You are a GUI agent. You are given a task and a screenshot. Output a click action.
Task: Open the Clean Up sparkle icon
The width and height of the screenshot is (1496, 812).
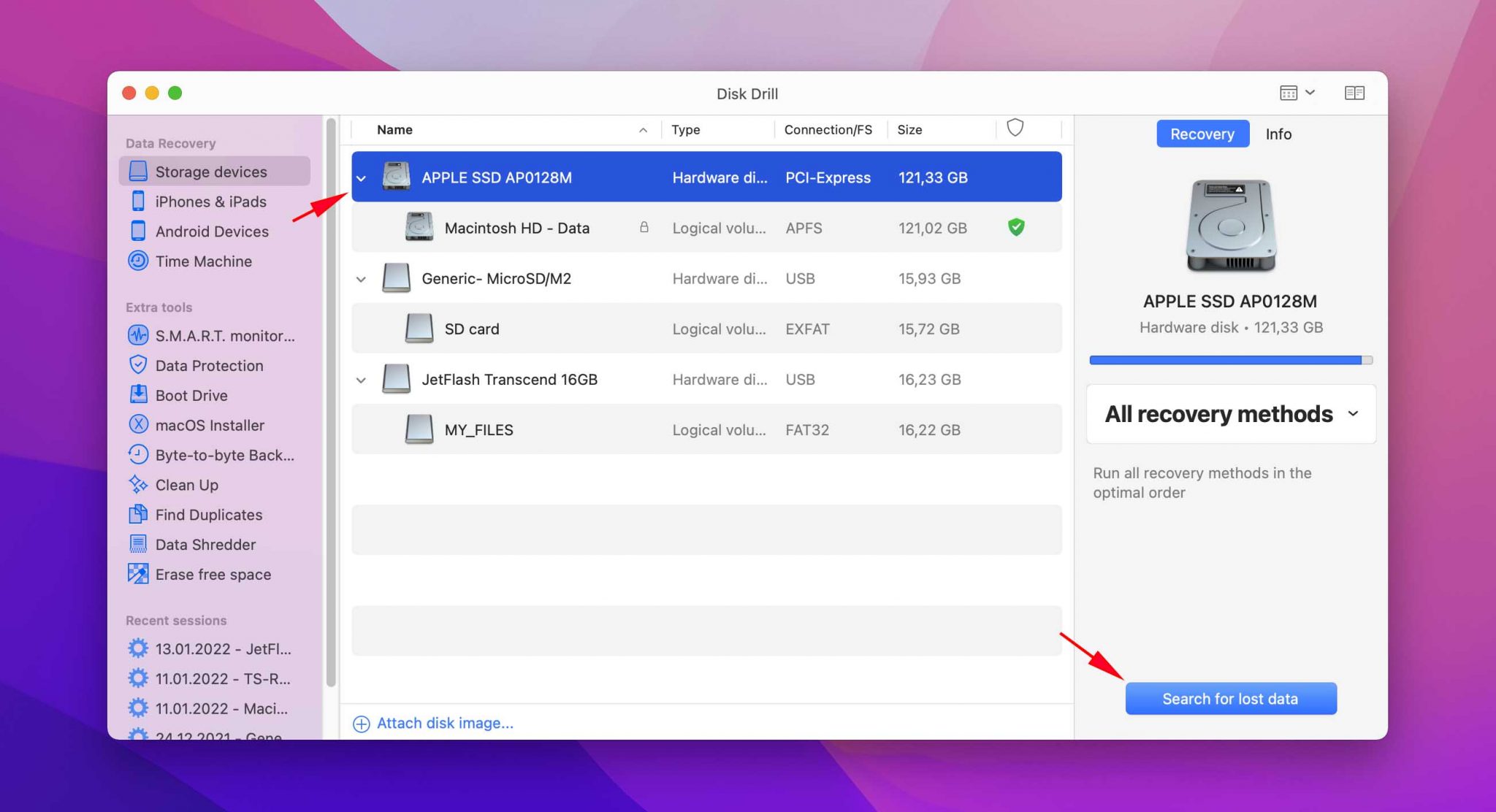pyautogui.click(x=138, y=484)
